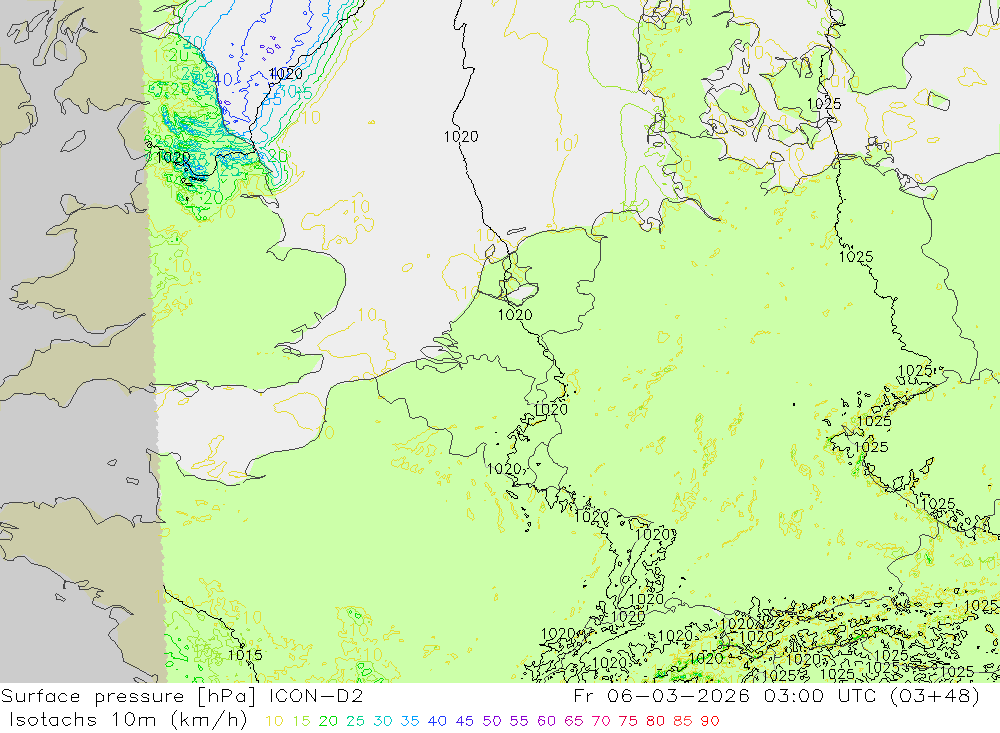Click the "ICON-D2" model name label
Screen dimensions: 1000x733
(316, 696)
